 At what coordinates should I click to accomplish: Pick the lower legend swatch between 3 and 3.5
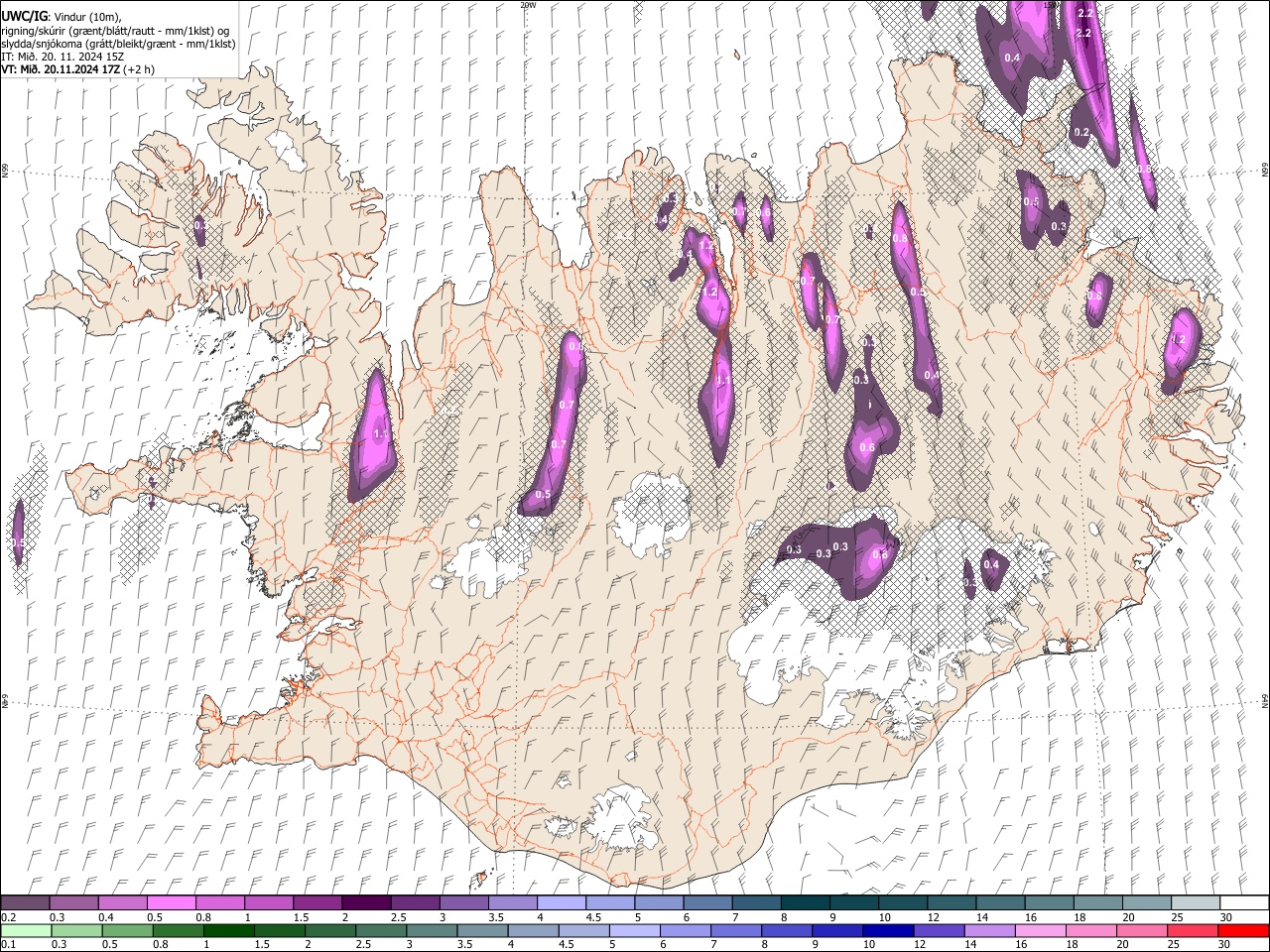tap(431, 930)
